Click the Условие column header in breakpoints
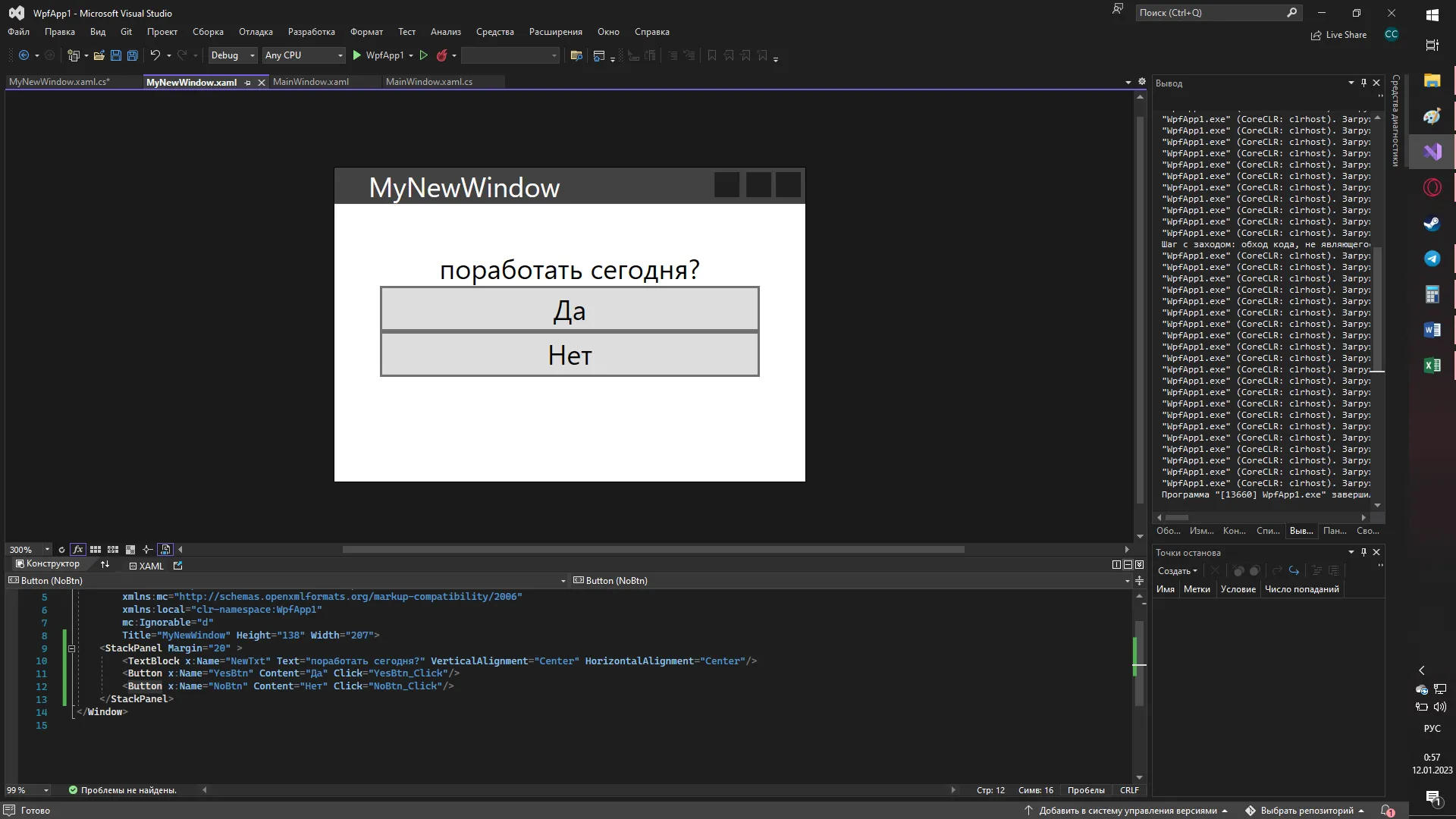The image size is (1456, 819). point(1238,589)
